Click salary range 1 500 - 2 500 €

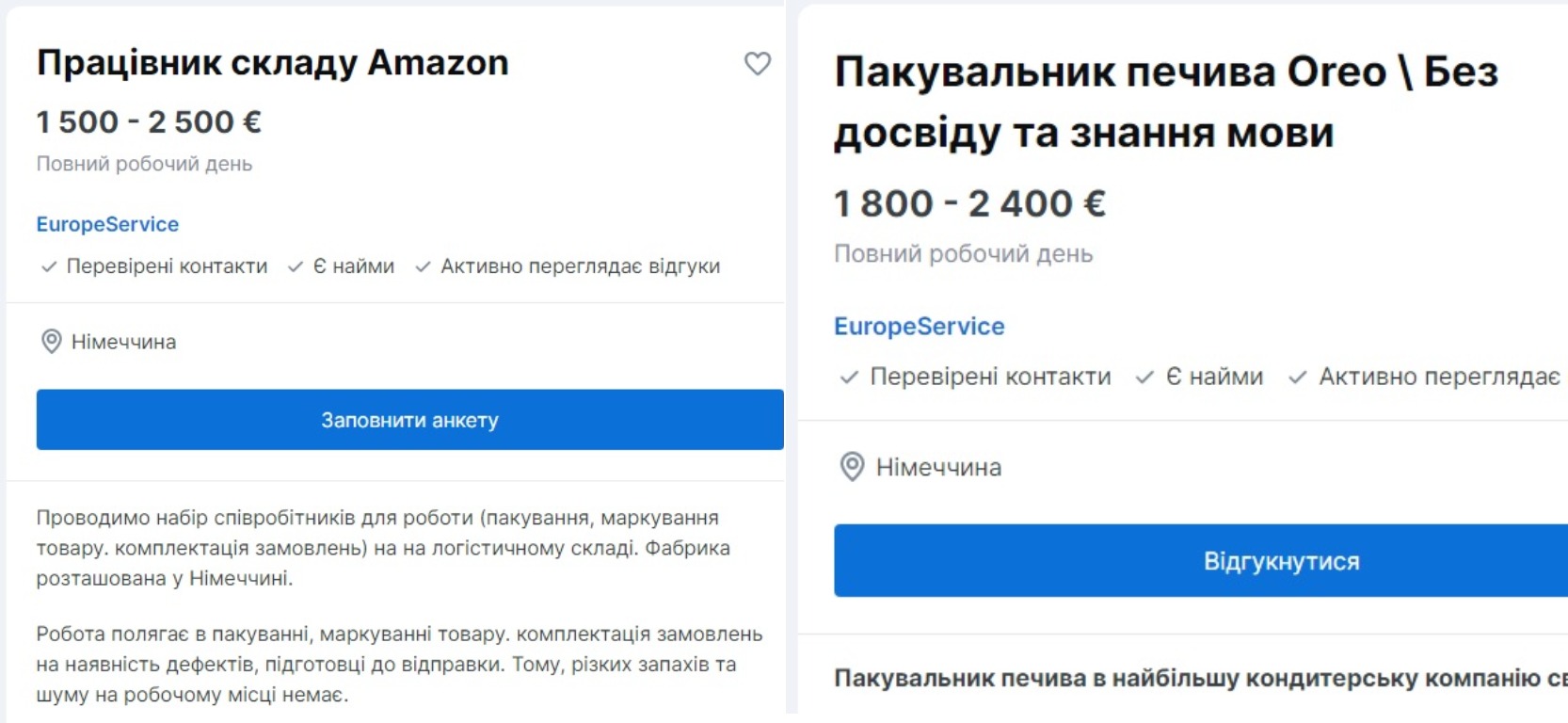coord(149,122)
